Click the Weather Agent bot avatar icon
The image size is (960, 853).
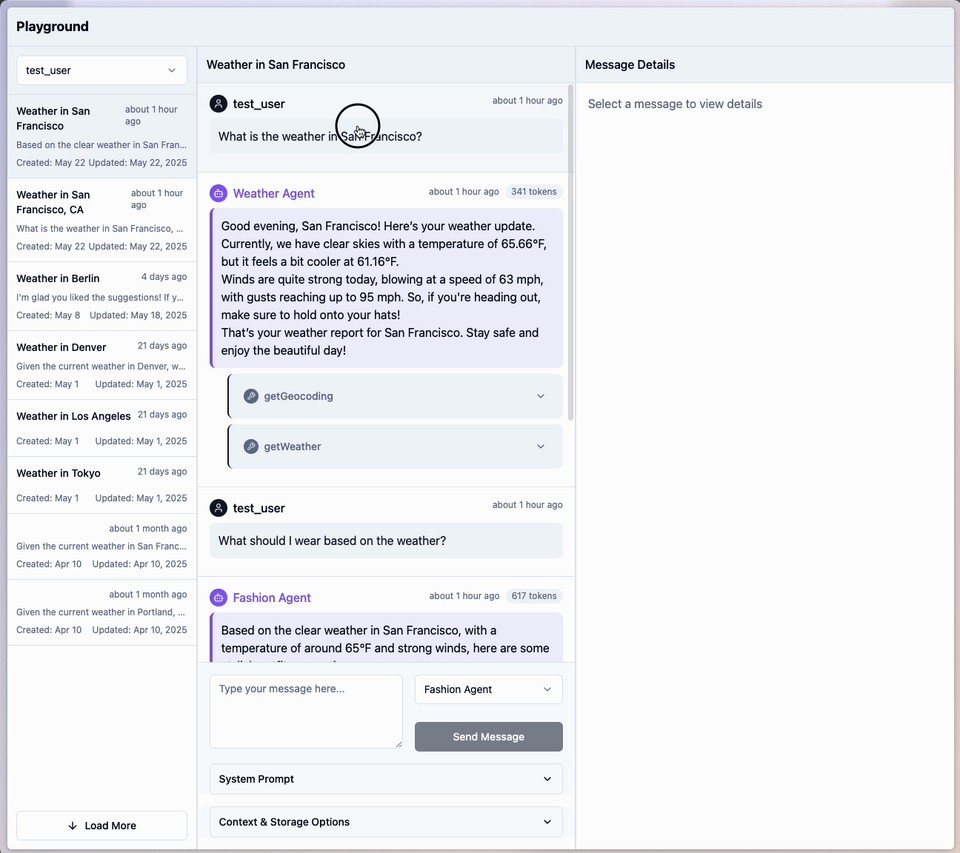pos(219,194)
